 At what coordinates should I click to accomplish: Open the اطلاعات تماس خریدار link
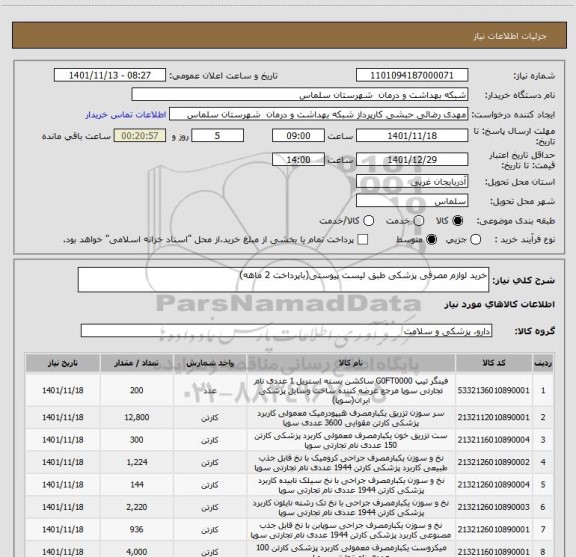[x=126, y=115]
